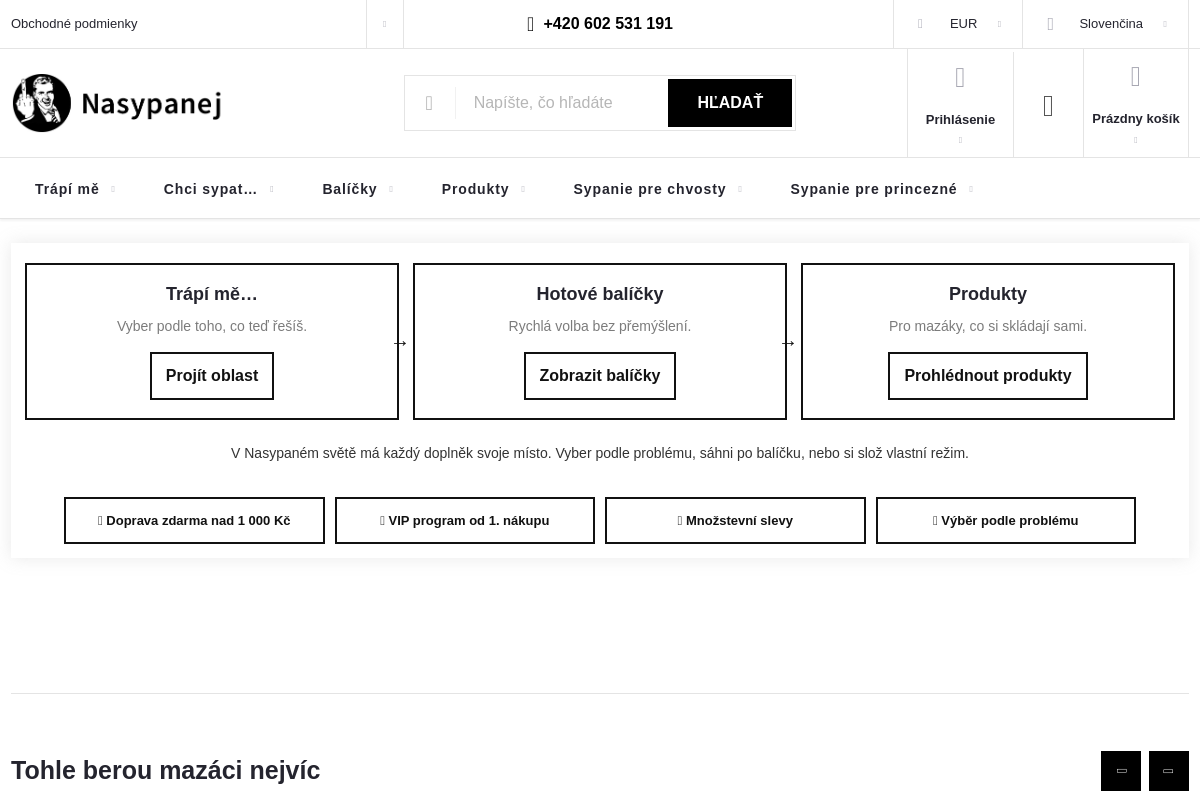Click Zobrazit balíčky button
The width and height of the screenshot is (1200, 800).
pyautogui.click(x=600, y=376)
